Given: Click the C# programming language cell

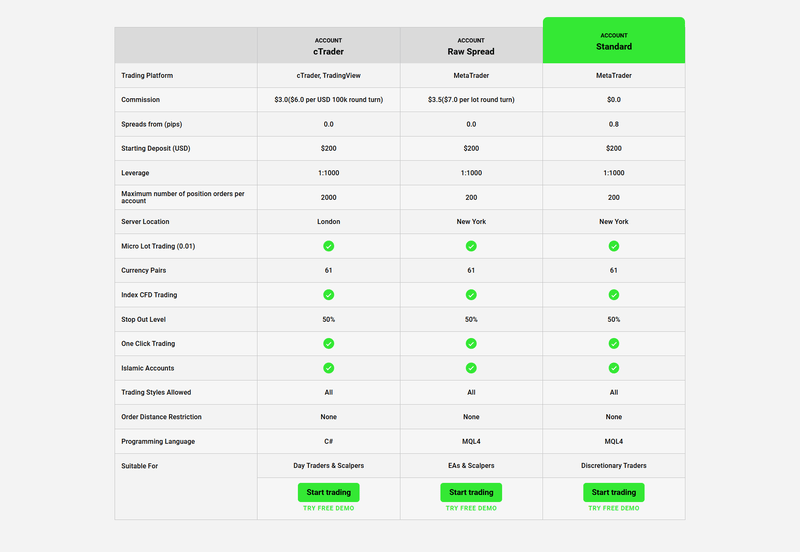Looking at the screenshot, I should 329,441.
